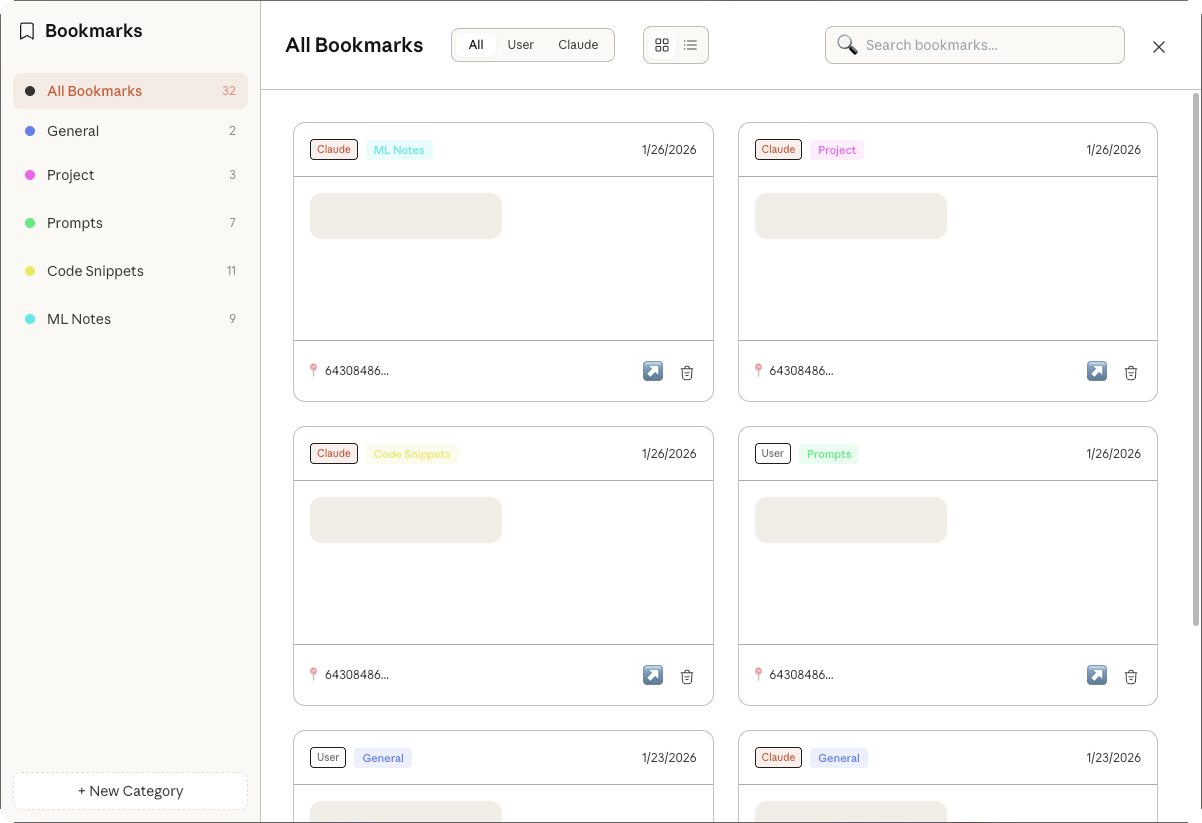
Task: Delete the Project bookmark card
Action: (x=1131, y=372)
